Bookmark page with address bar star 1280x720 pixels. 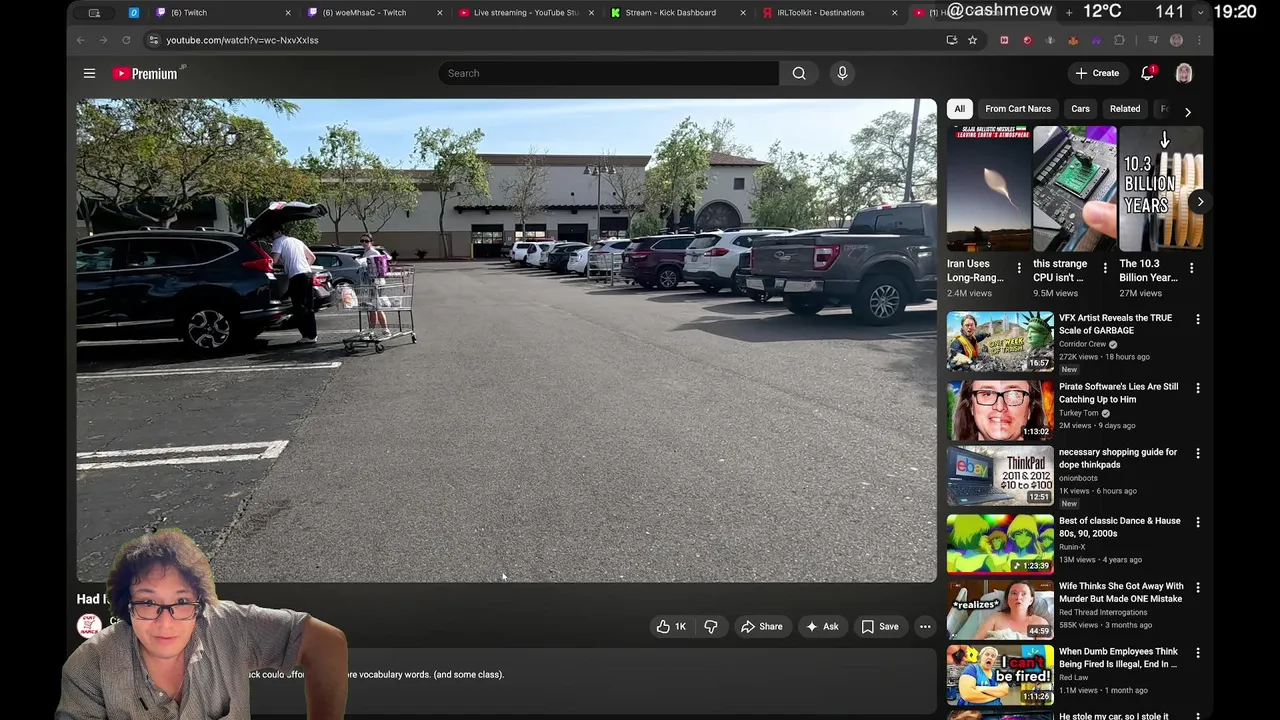972,40
